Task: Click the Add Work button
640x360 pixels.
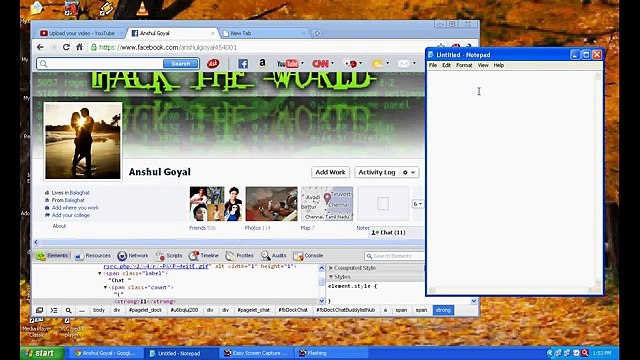Action: pyautogui.click(x=330, y=173)
